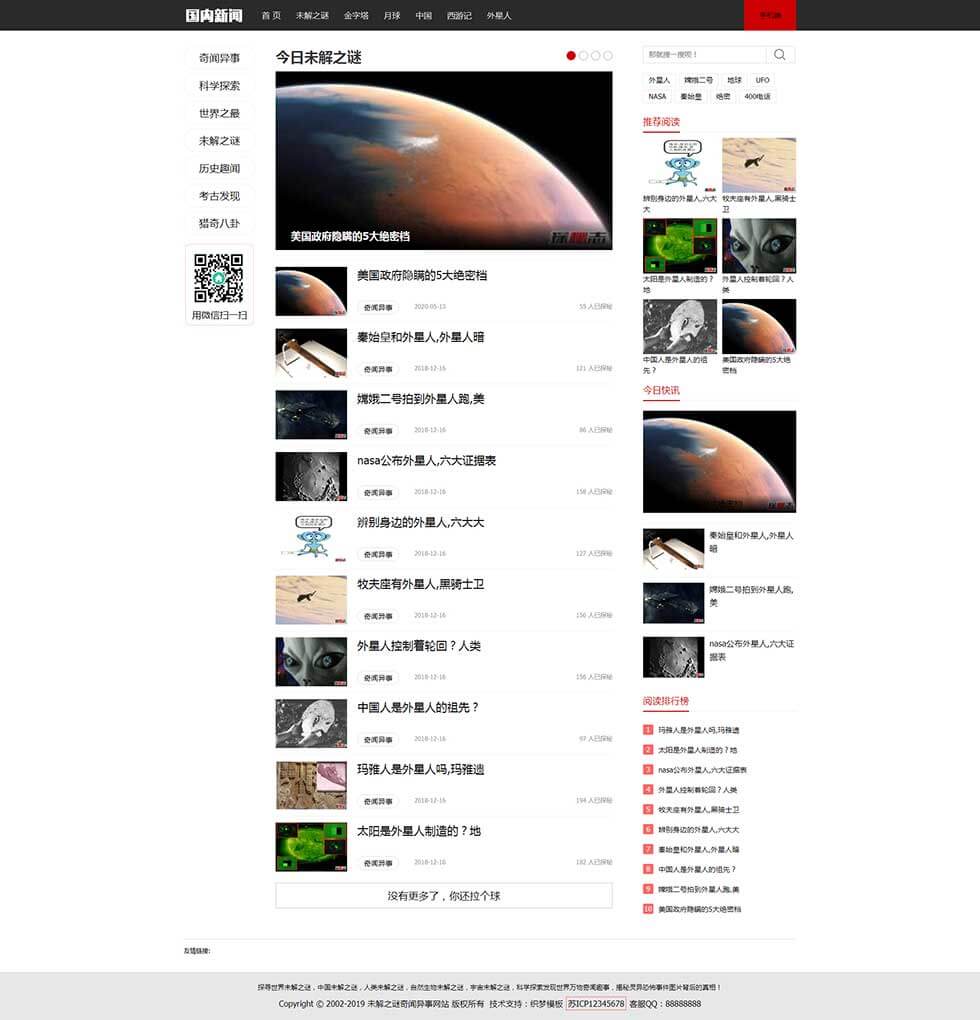This screenshot has height=1020, width=980.
Task: Open the 考古发现 sidebar category
Action: point(219,196)
